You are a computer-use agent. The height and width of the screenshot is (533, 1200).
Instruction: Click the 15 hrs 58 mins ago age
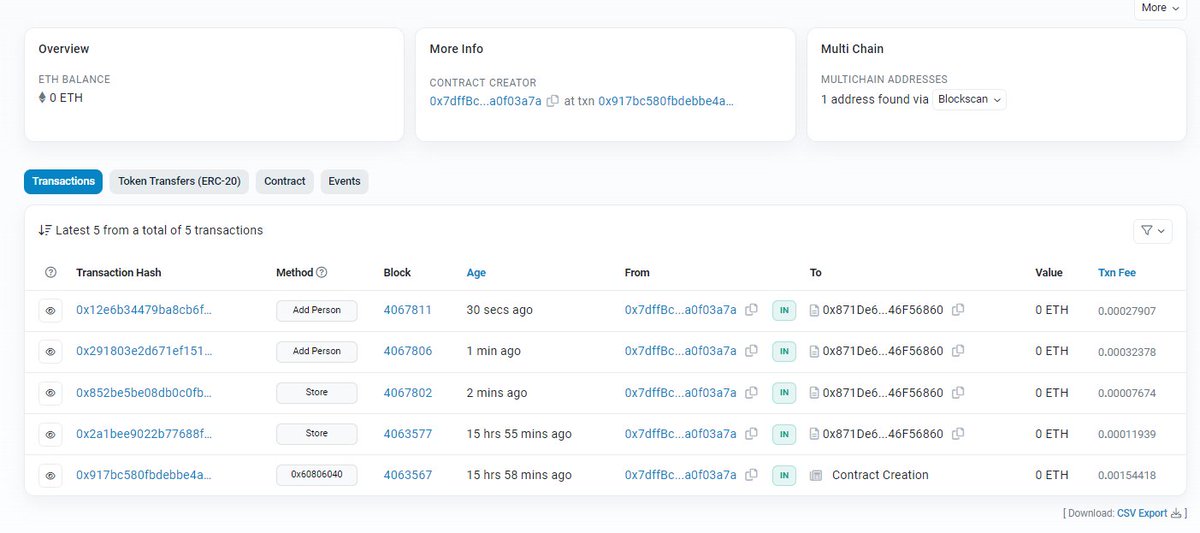[519, 475]
